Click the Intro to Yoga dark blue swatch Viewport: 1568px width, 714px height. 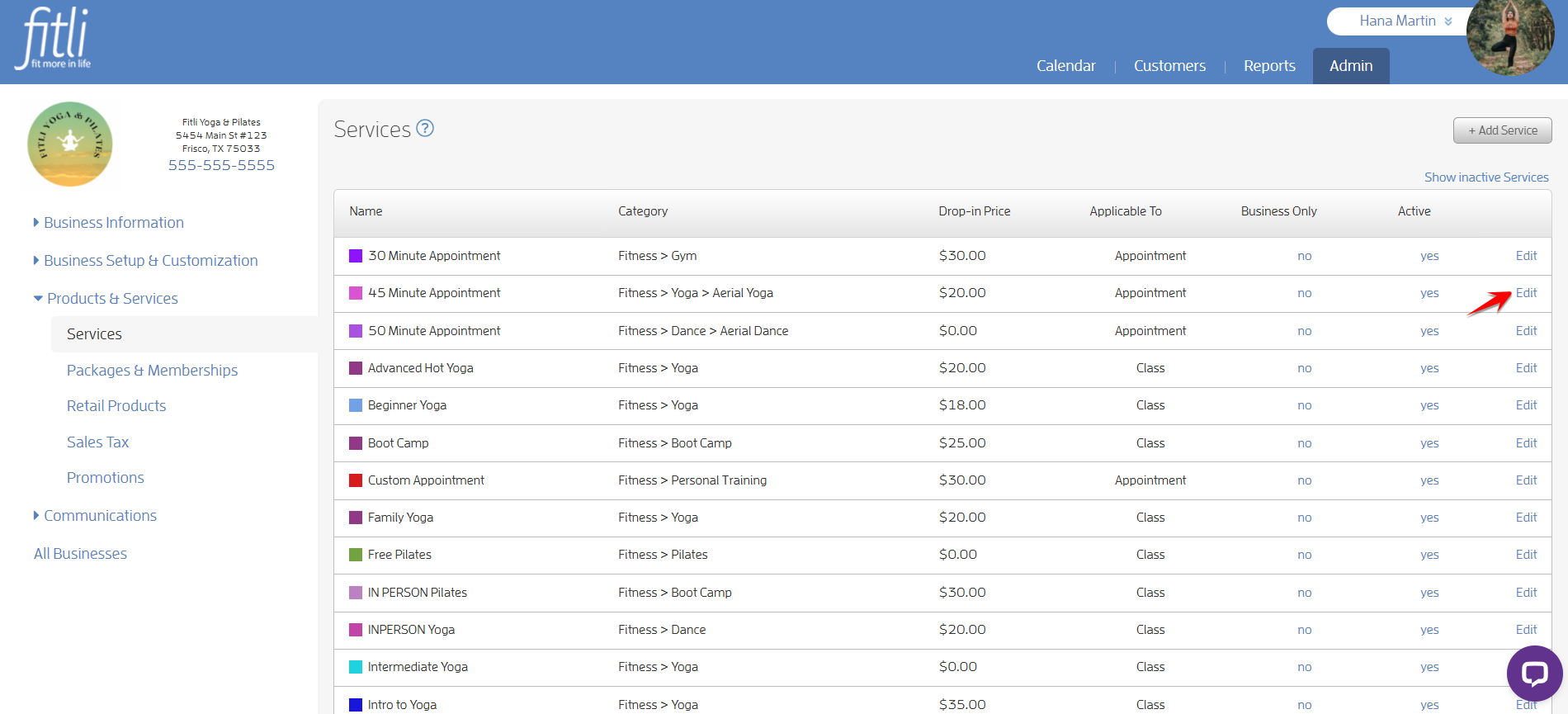[x=356, y=705]
